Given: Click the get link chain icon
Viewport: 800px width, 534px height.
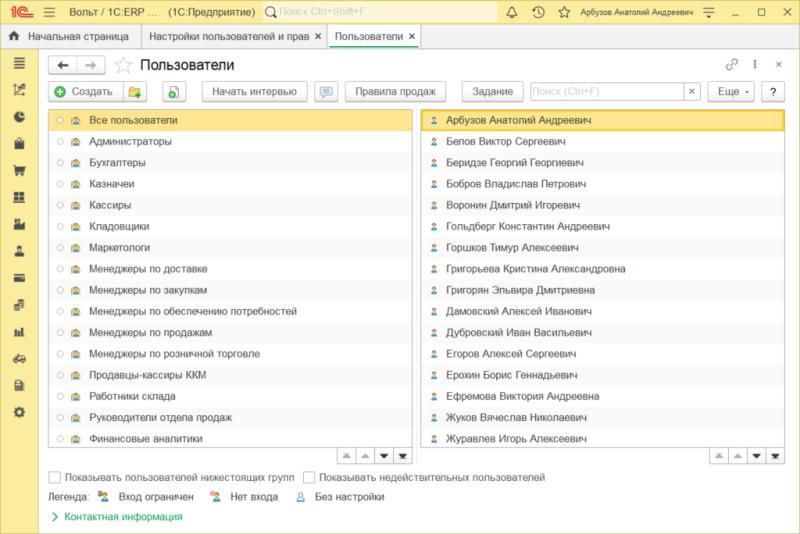Looking at the screenshot, I should [731, 64].
